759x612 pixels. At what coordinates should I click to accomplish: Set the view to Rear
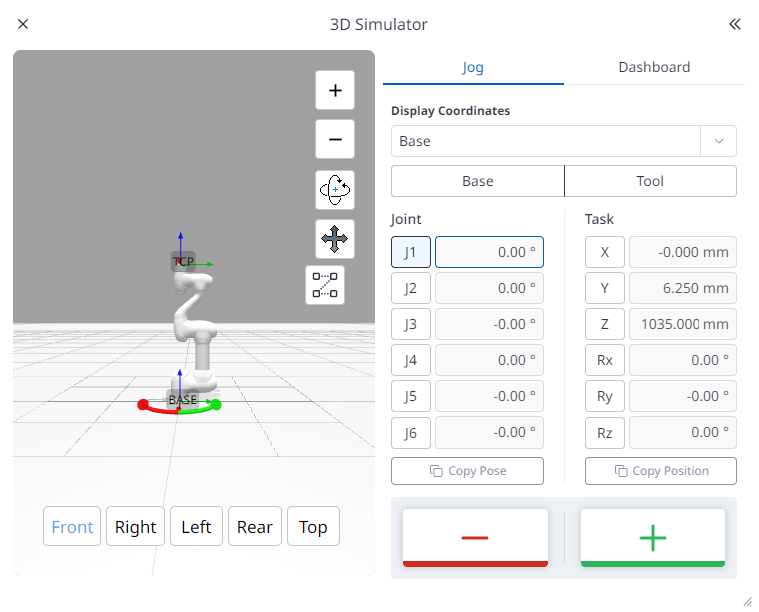(x=255, y=526)
